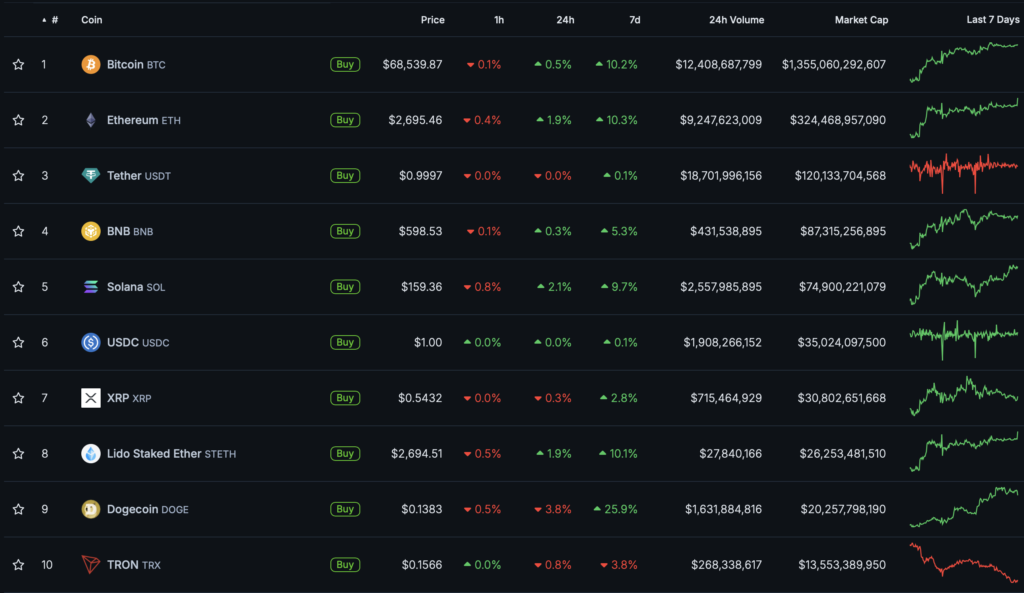
Task: Click the Ethereum diamond logo icon
Action: (x=91, y=120)
